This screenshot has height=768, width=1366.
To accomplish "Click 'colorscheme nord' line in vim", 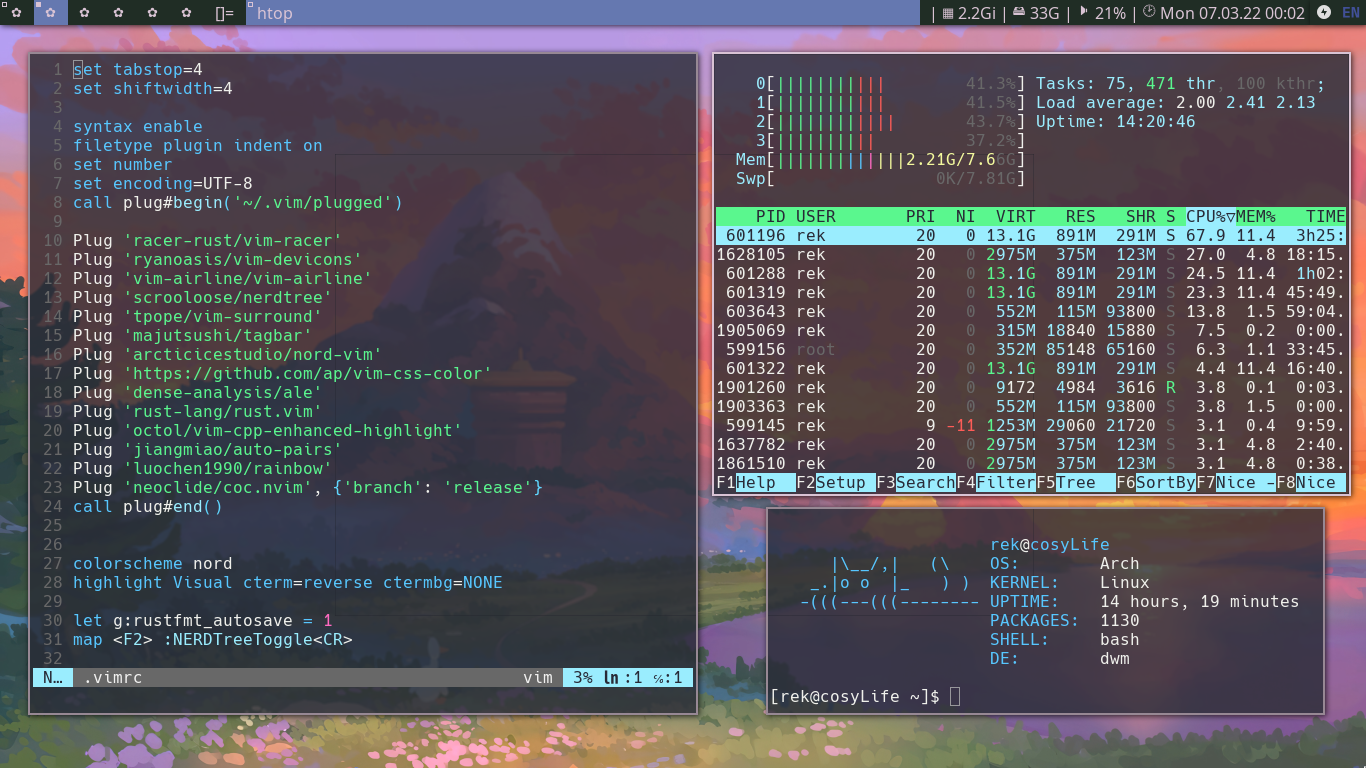I will coord(153,563).
